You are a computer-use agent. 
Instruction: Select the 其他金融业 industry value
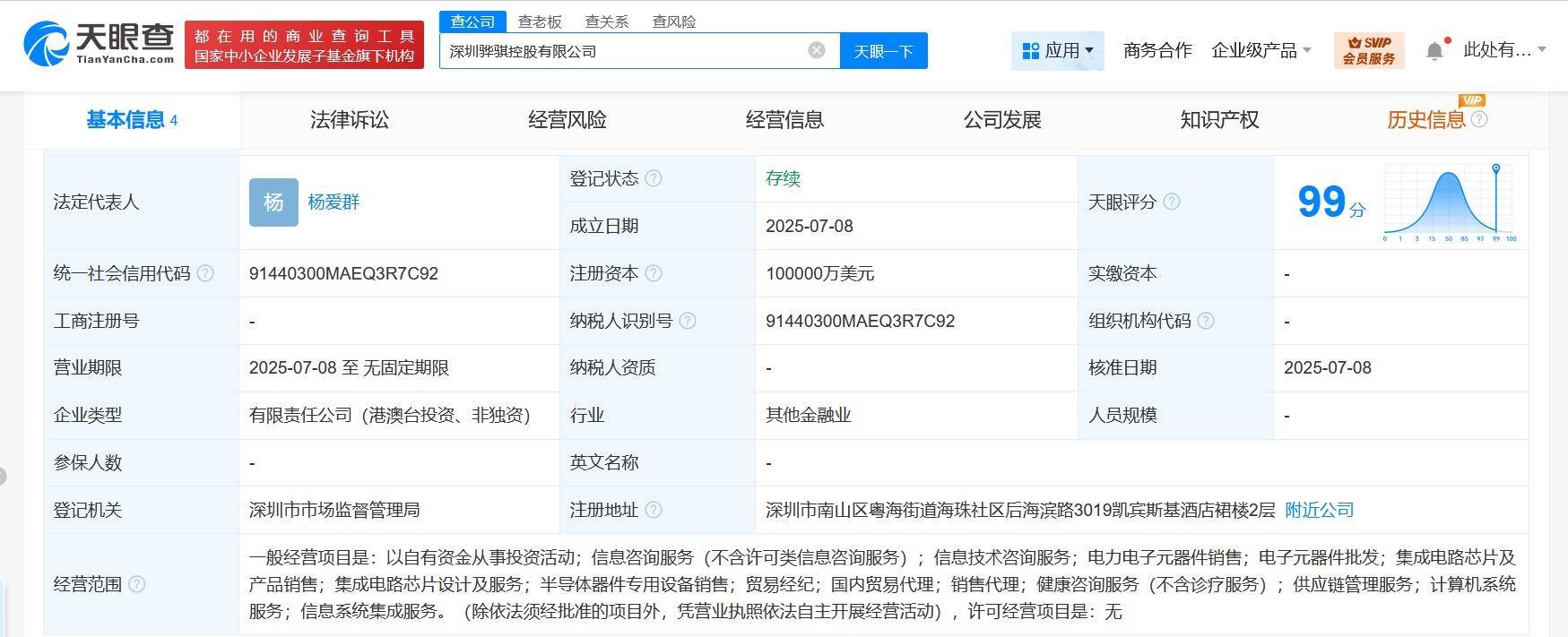click(x=809, y=415)
